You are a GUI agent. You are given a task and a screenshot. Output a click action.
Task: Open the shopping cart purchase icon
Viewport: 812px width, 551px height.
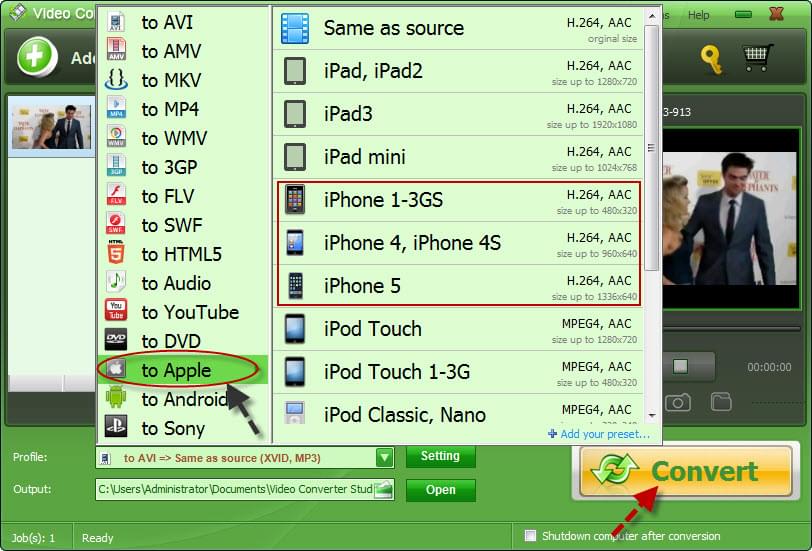pos(759,58)
